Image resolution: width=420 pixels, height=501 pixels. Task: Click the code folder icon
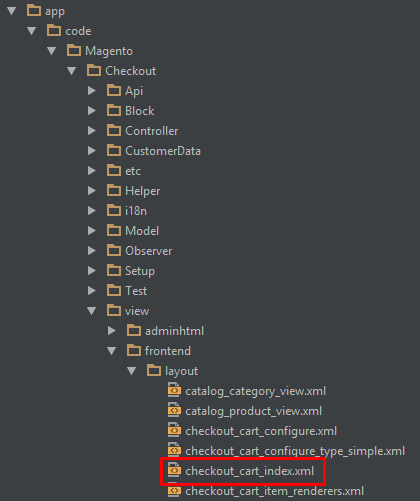(54, 30)
